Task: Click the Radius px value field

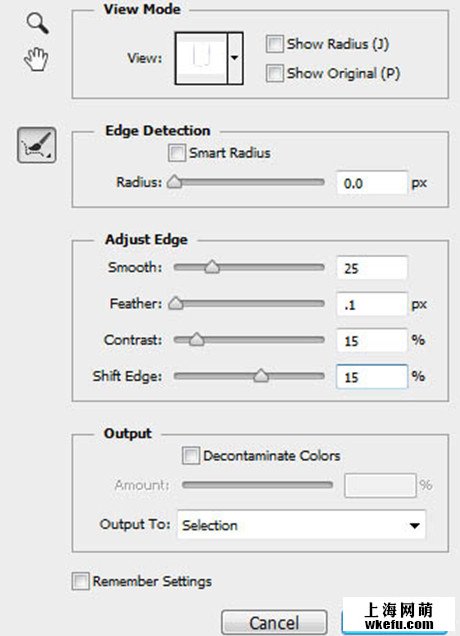Action: (x=372, y=183)
